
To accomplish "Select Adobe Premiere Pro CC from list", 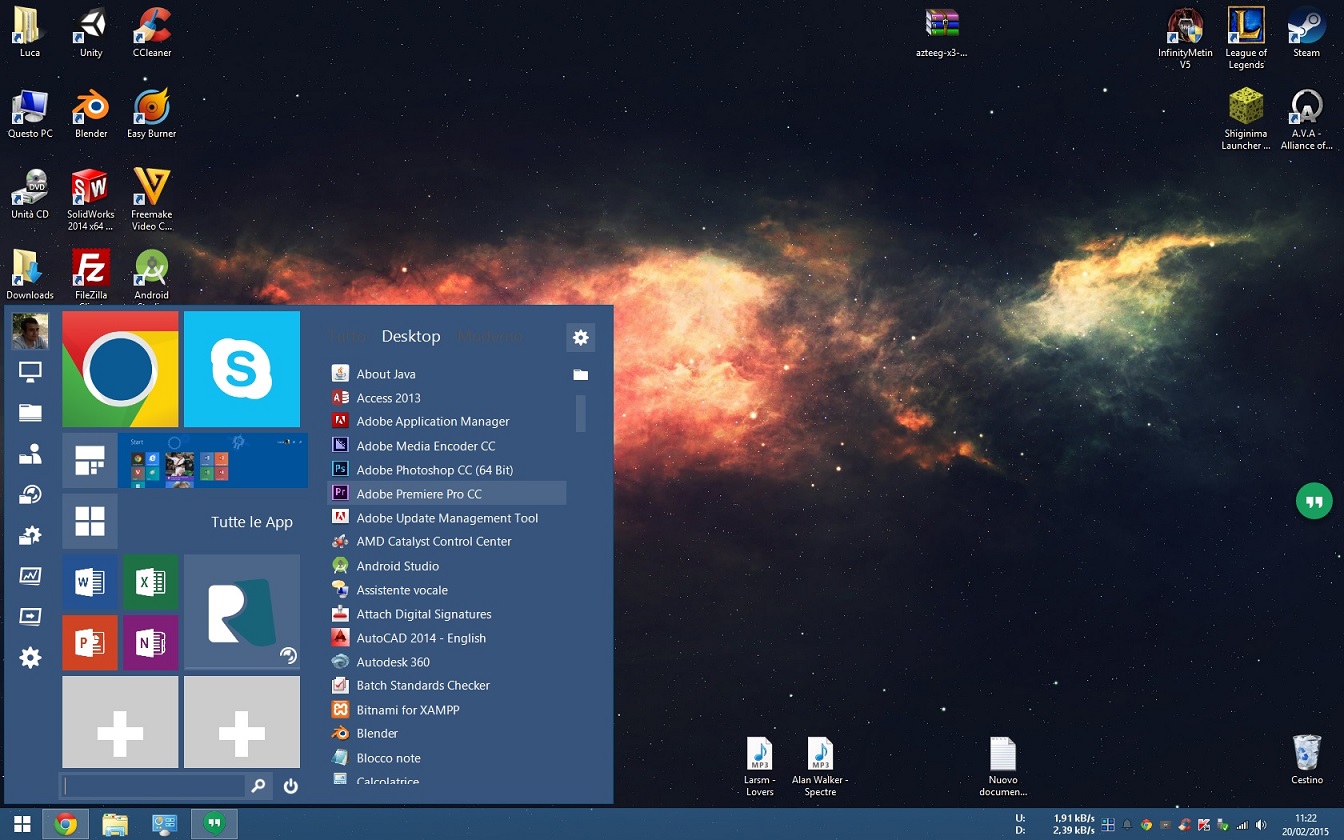I will [419, 493].
